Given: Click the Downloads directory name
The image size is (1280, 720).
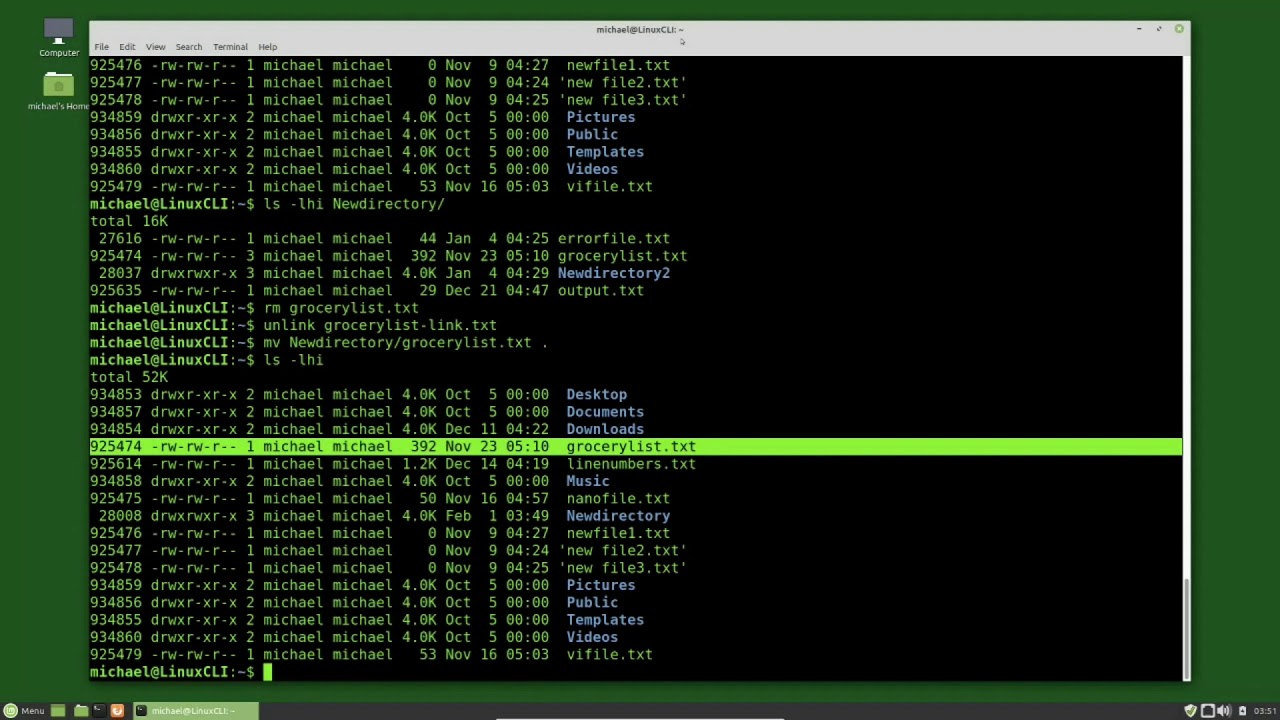Looking at the screenshot, I should (605, 429).
